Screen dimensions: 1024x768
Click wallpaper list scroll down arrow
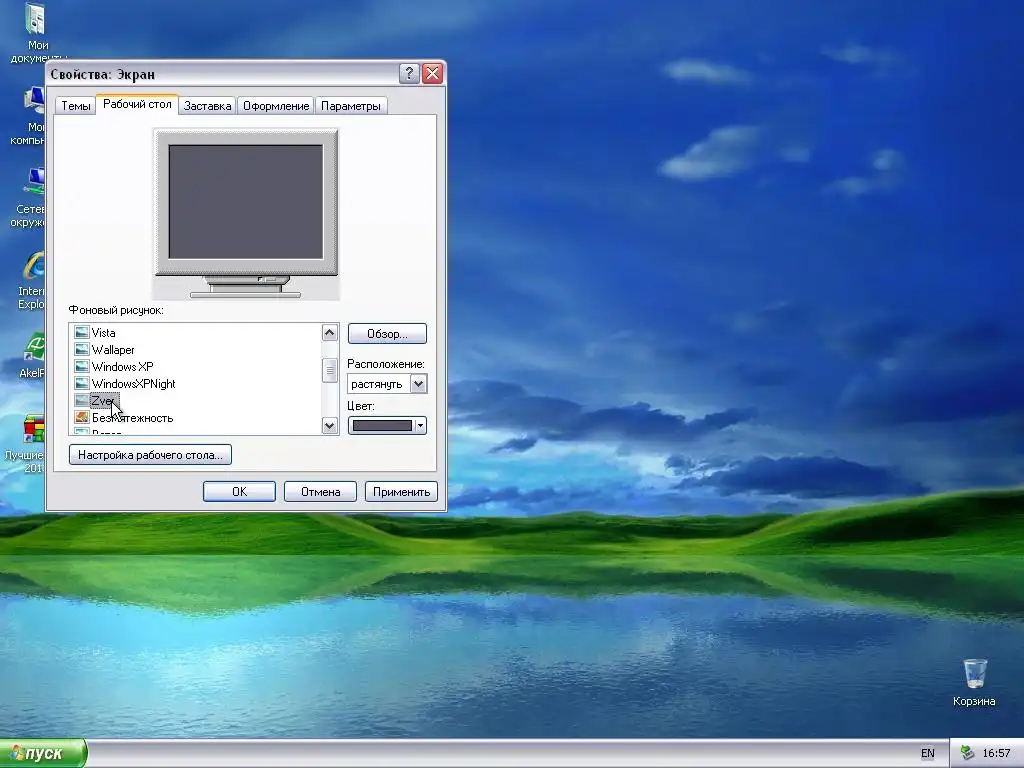(329, 426)
